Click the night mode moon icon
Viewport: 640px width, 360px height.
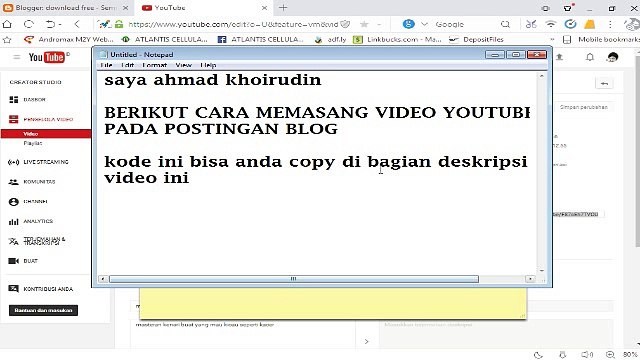tap(538, 355)
